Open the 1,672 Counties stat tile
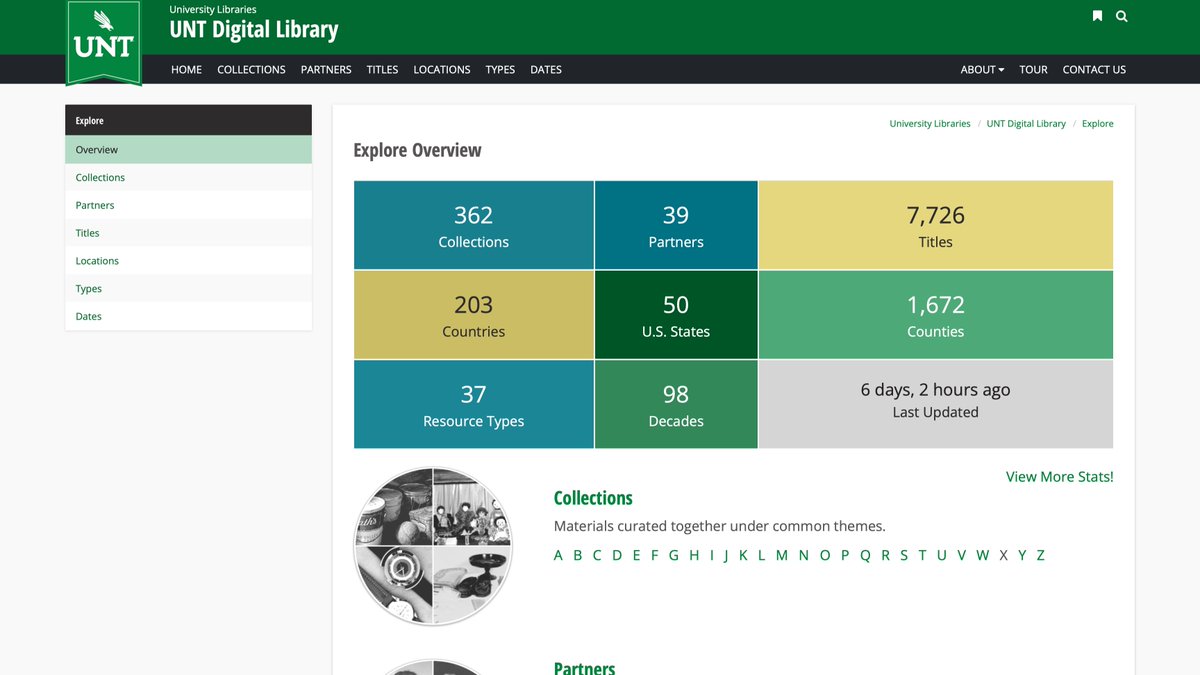 (936, 315)
